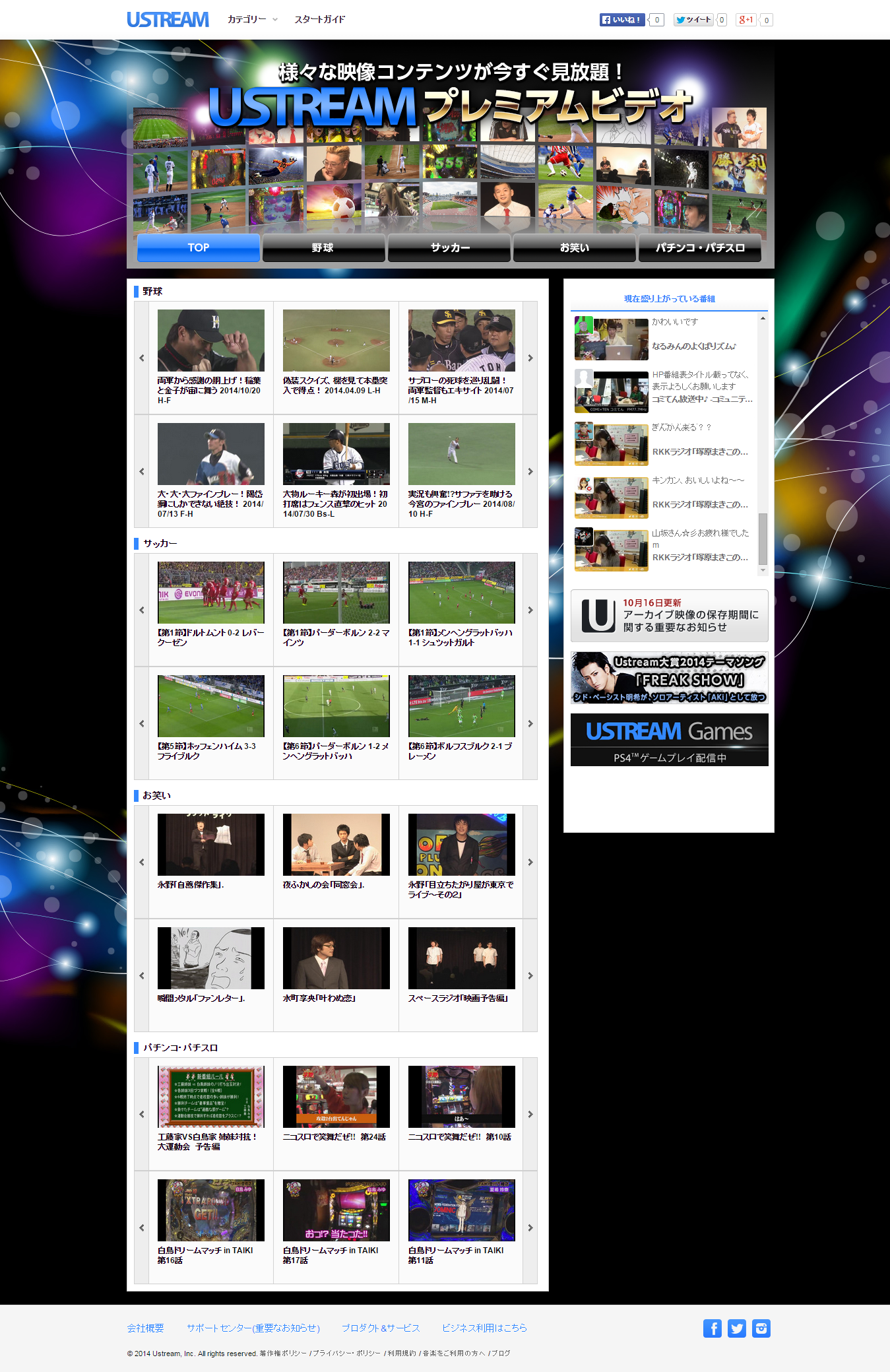This screenshot has width=890, height=1372.
Task: Show previous videos in first 野球 row
Action: pos(141,358)
